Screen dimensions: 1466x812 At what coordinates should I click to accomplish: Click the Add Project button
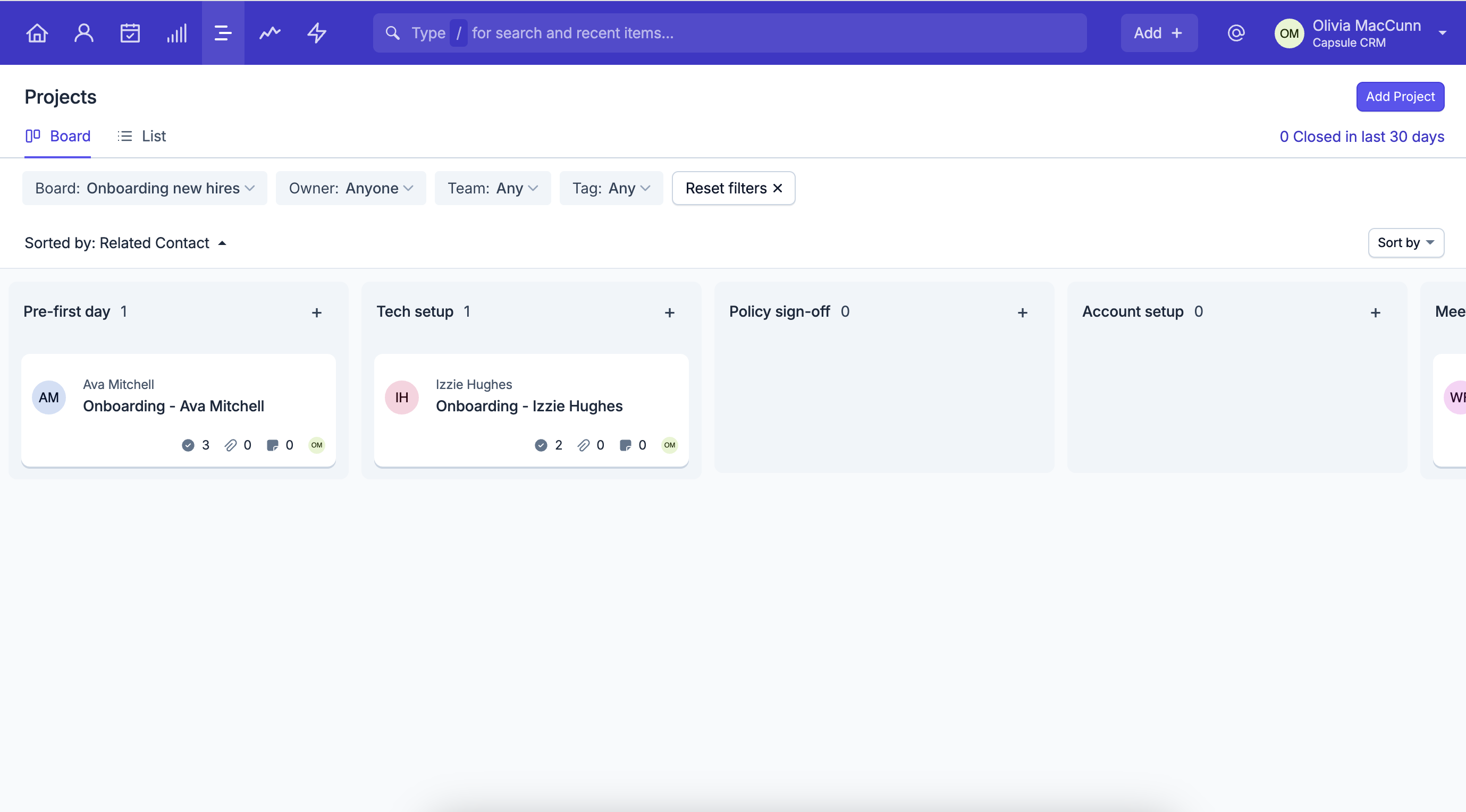pos(1400,97)
